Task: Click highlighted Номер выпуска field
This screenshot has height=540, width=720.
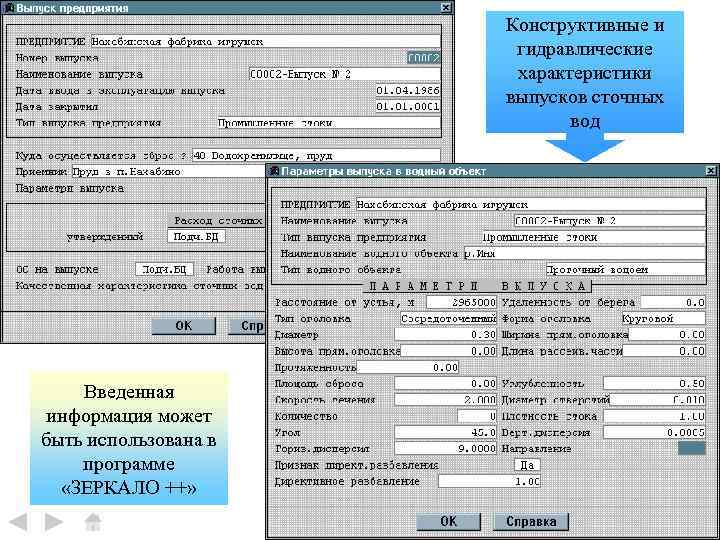Action: click(423, 58)
